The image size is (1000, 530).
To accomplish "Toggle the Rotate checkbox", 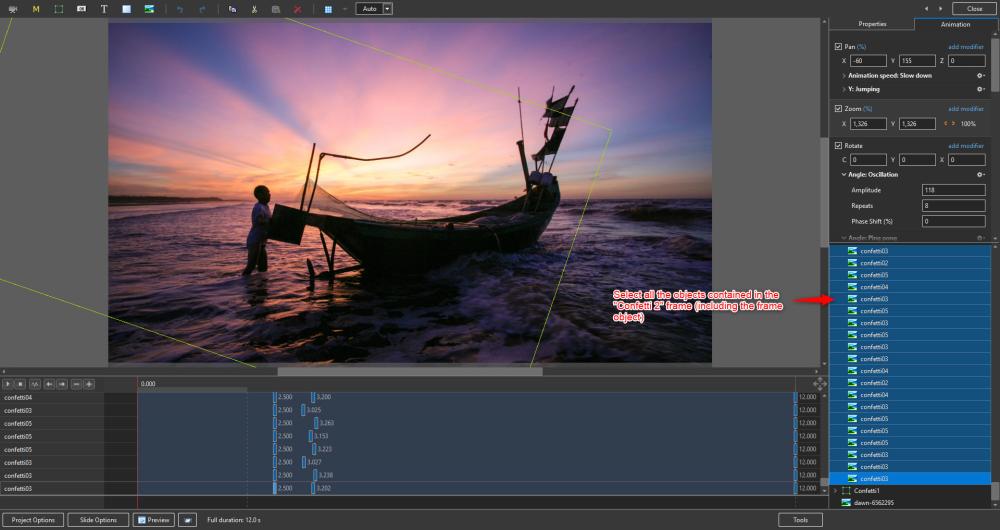I will pos(838,146).
